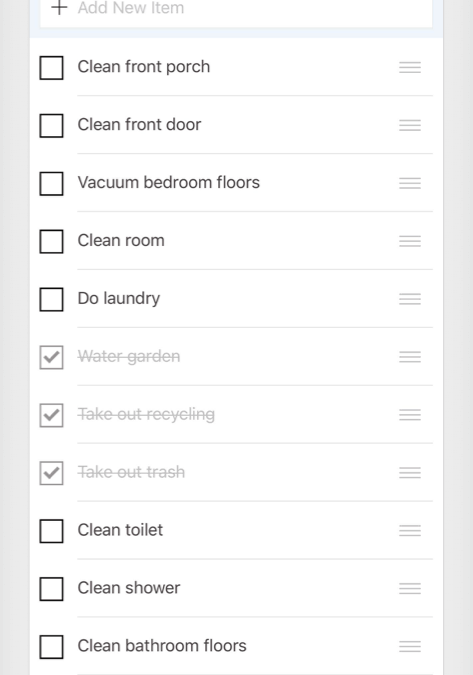Click the Clean bathroom floors item text
The width and height of the screenshot is (473, 675).
click(162, 646)
